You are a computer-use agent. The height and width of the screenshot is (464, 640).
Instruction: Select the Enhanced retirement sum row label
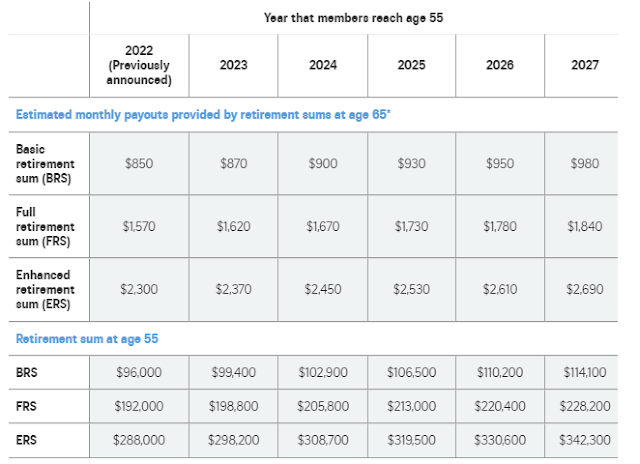45,289
